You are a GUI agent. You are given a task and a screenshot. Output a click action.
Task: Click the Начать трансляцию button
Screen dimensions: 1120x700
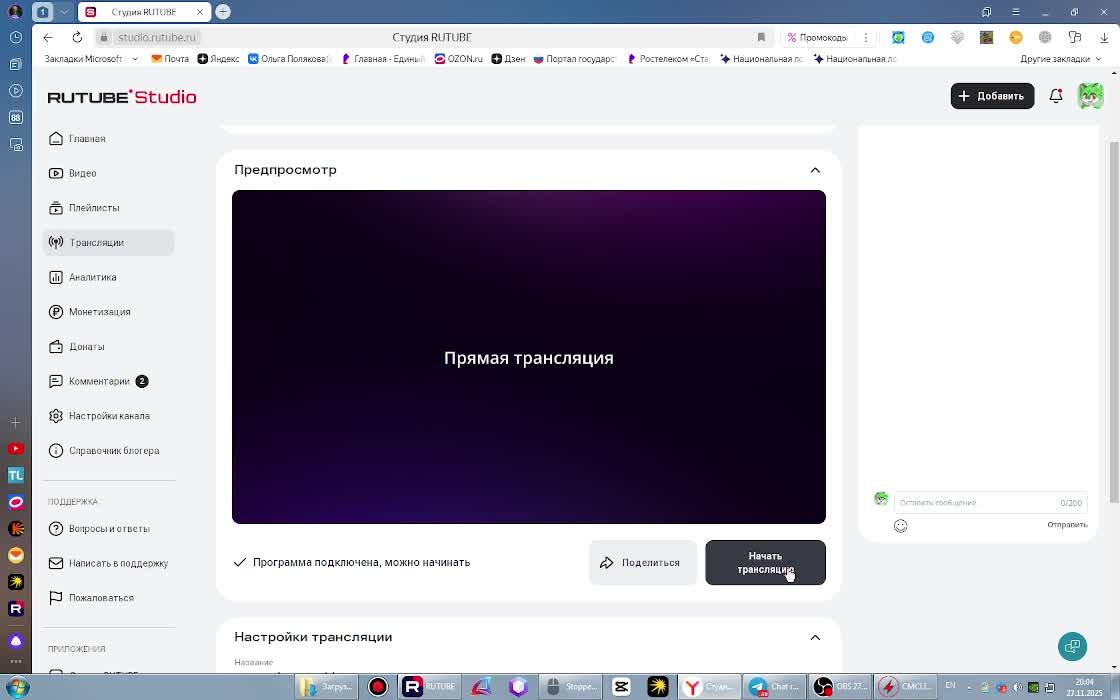(x=765, y=562)
